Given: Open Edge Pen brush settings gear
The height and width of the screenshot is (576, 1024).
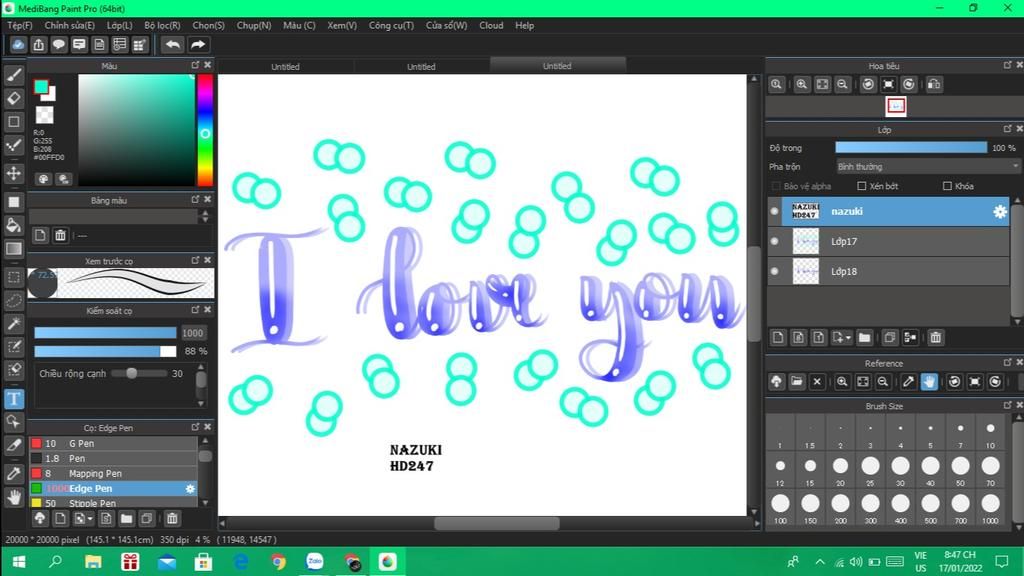Looking at the screenshot, I should click(190, 488).
